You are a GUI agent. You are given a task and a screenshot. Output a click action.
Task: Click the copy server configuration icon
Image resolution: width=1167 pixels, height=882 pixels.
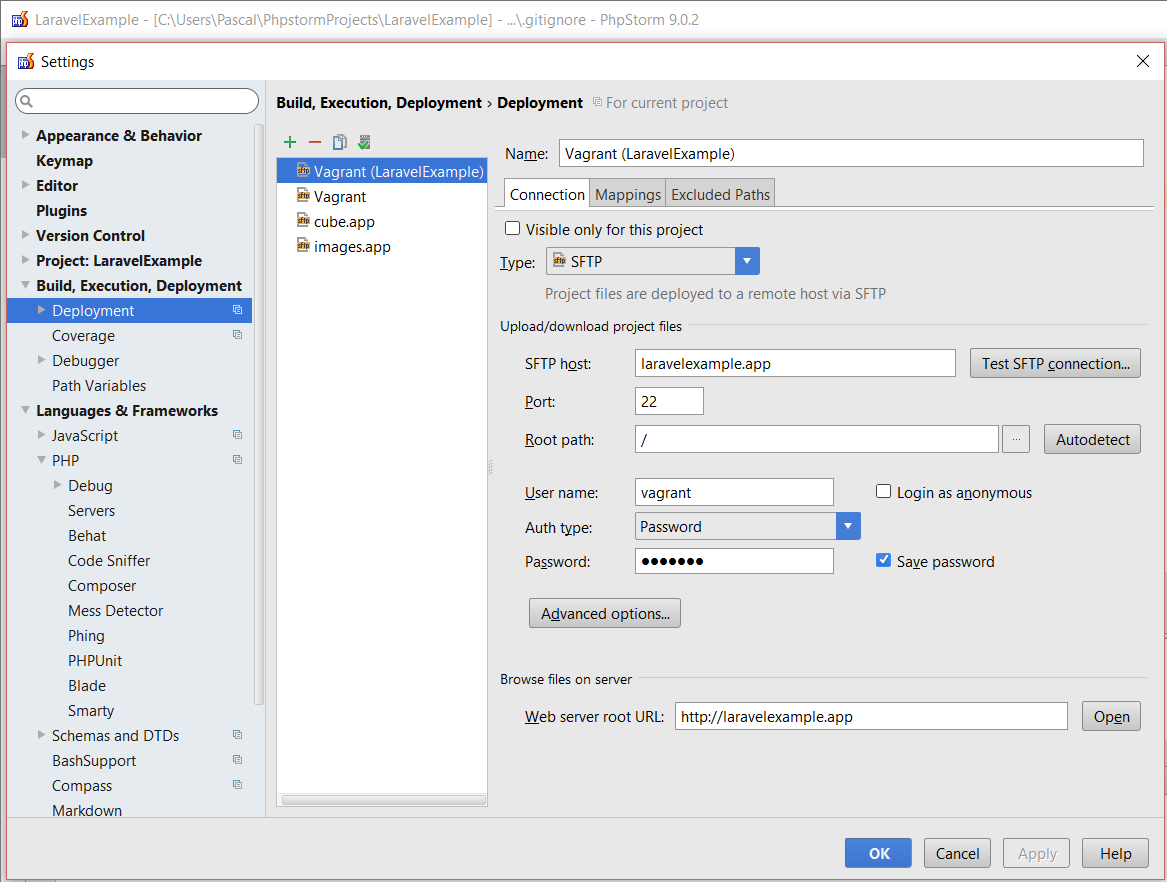coord(340,143)
